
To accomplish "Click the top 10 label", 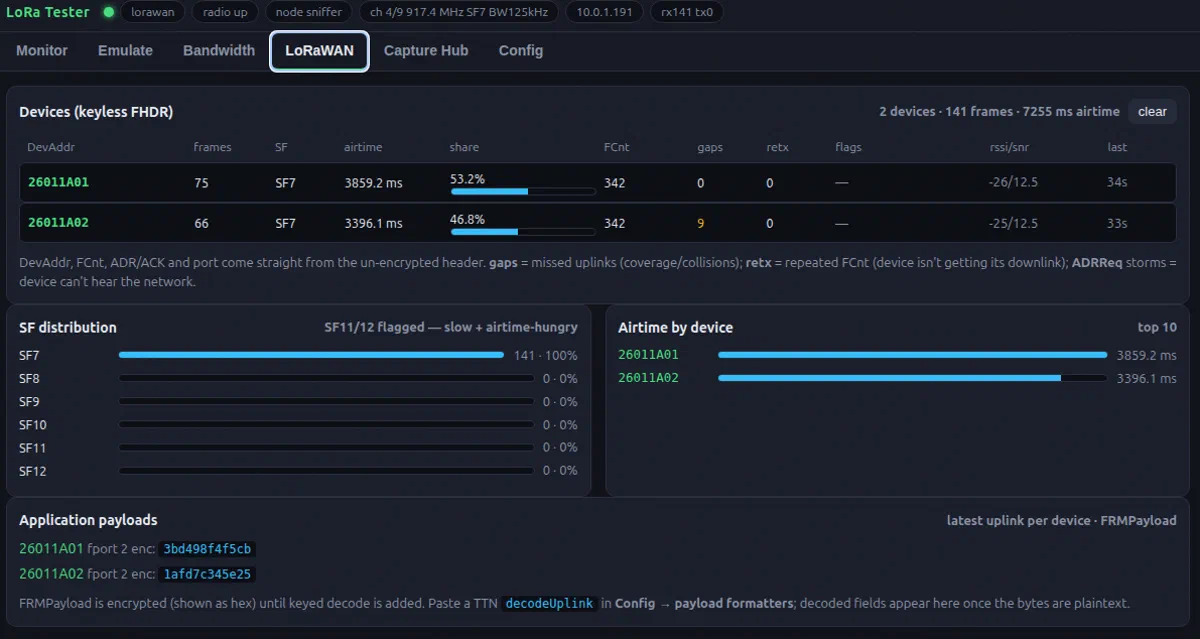I will click(x=1157, y=327).
